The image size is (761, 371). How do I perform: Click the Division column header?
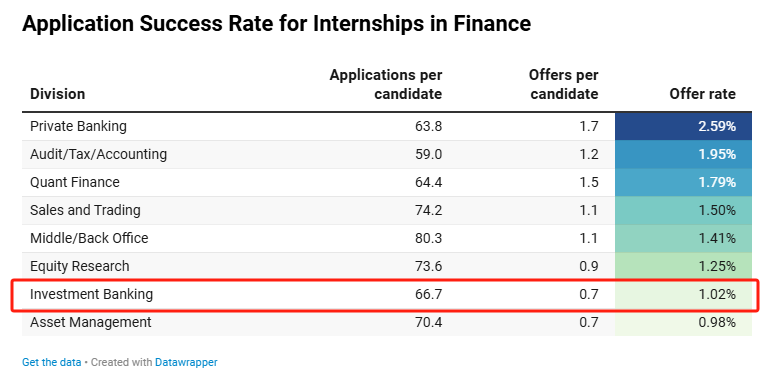[57, 93]
